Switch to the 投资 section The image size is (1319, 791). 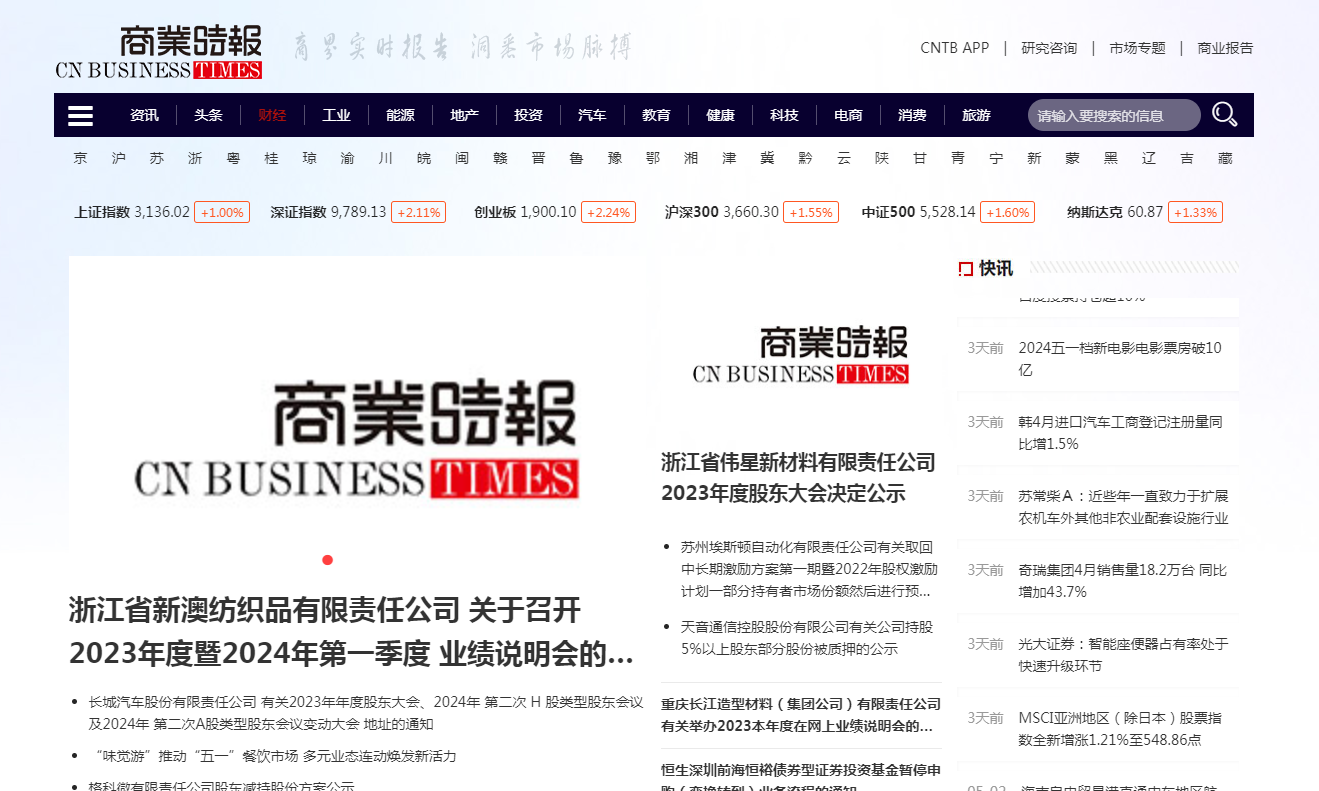(x=528, y=115)
